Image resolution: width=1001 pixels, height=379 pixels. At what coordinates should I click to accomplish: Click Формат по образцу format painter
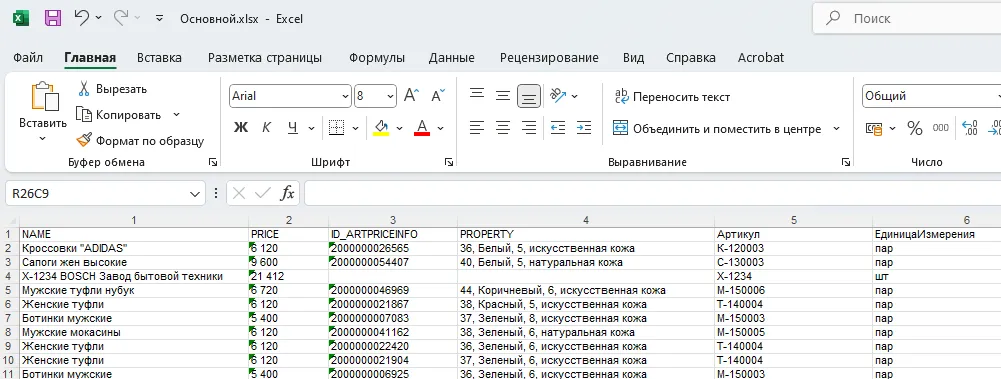tap(140, 140)
